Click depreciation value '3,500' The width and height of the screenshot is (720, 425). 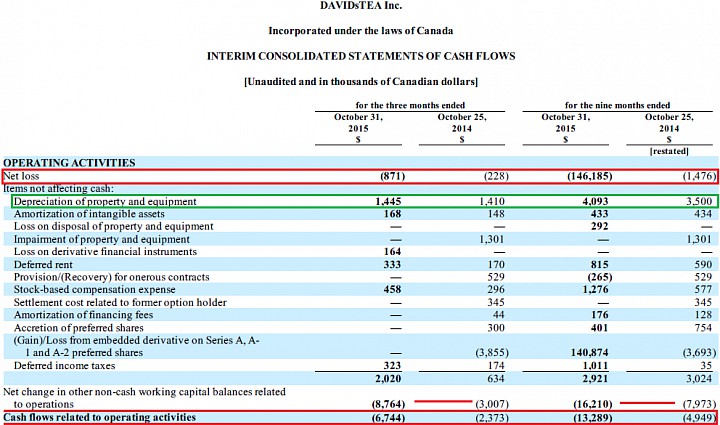tap(699, 201)
